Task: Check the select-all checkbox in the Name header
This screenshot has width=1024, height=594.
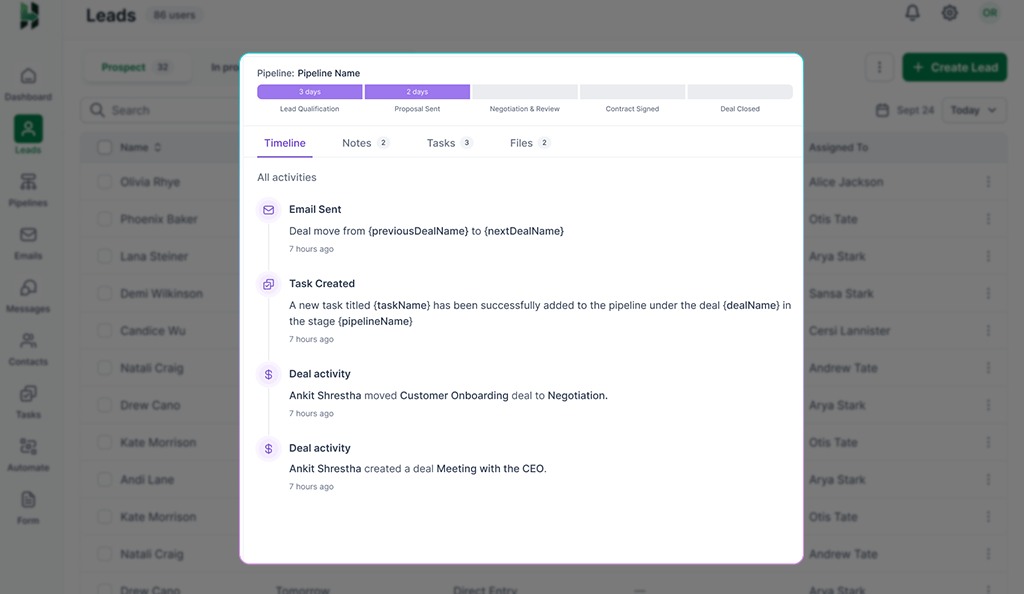Action: (105, 146)
